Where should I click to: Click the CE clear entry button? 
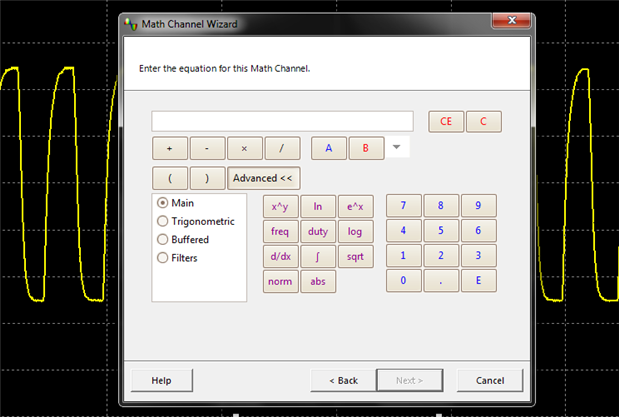[446, 121]
